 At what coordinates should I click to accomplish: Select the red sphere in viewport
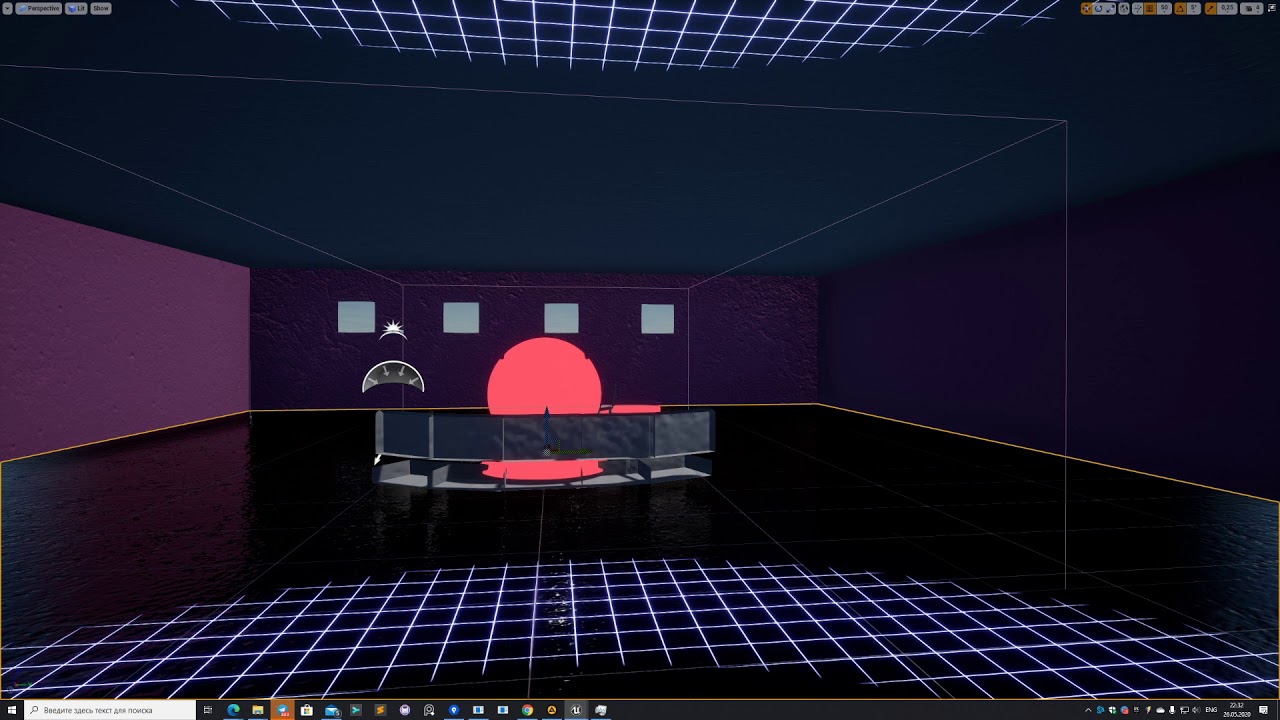coord(544,376)
